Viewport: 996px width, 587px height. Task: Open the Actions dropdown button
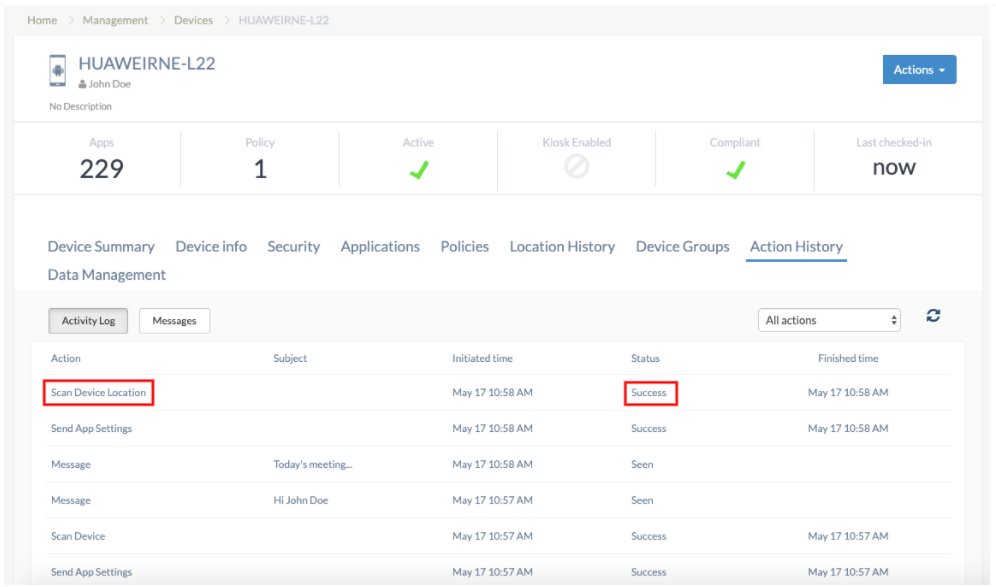tap(919, 70)
